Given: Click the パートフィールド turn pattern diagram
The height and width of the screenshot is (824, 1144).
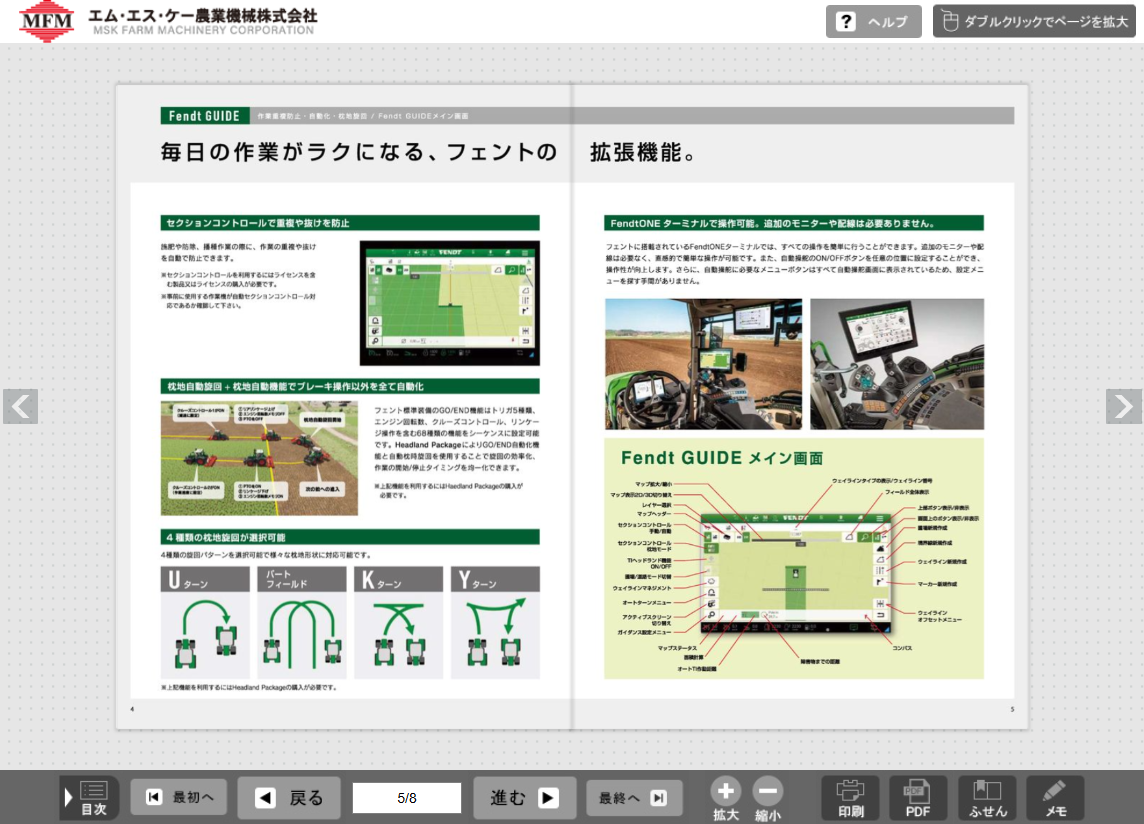Looking at the screenshot, I should coord(301,623).
